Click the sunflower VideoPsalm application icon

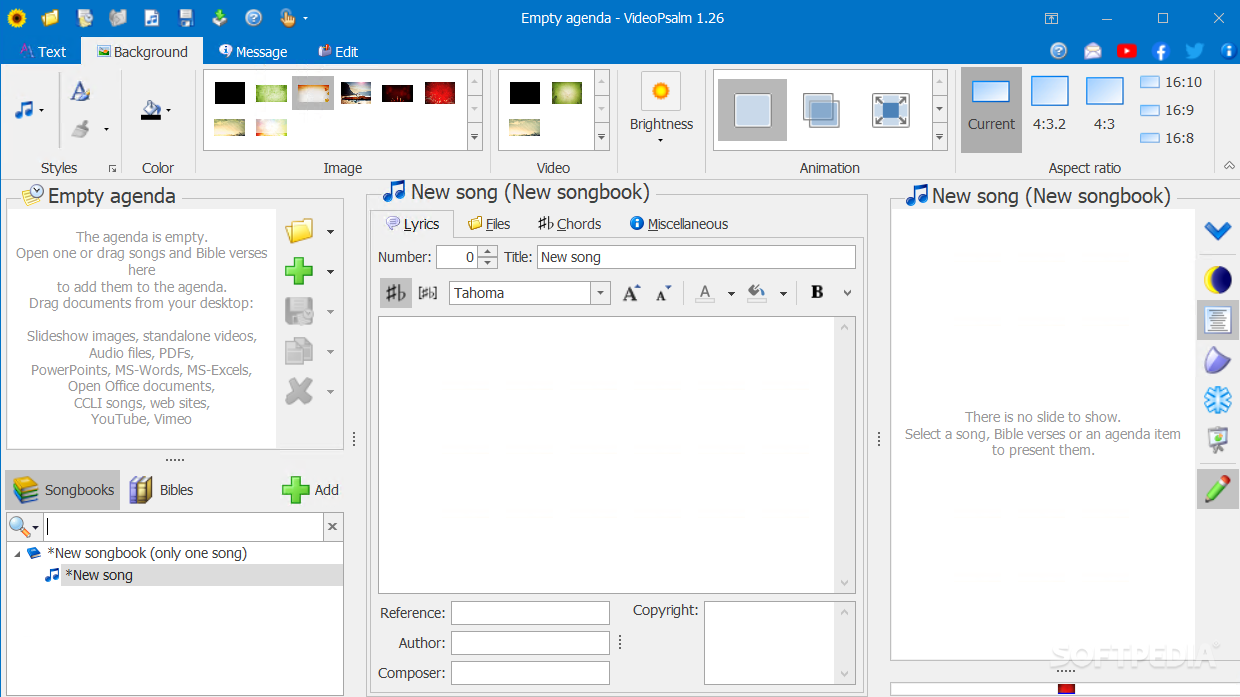[x=17, y=17]
